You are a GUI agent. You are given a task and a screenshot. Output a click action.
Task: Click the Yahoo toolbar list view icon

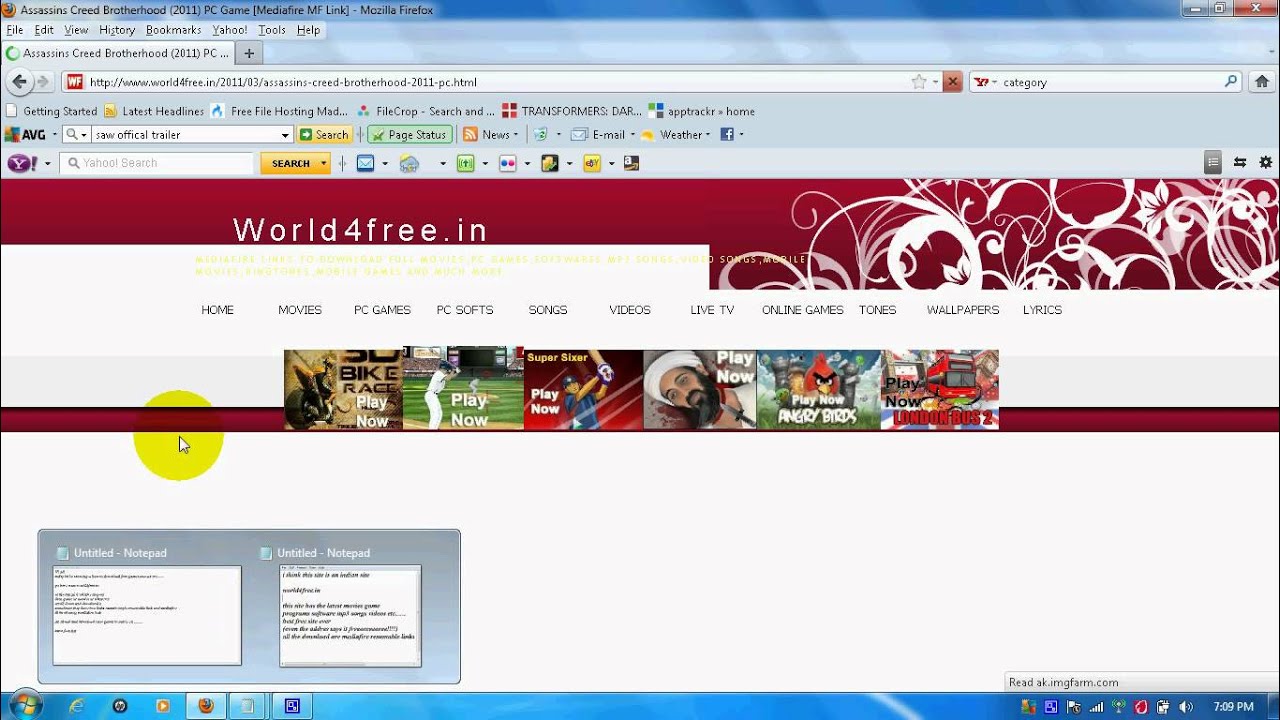click(1213, 162)
